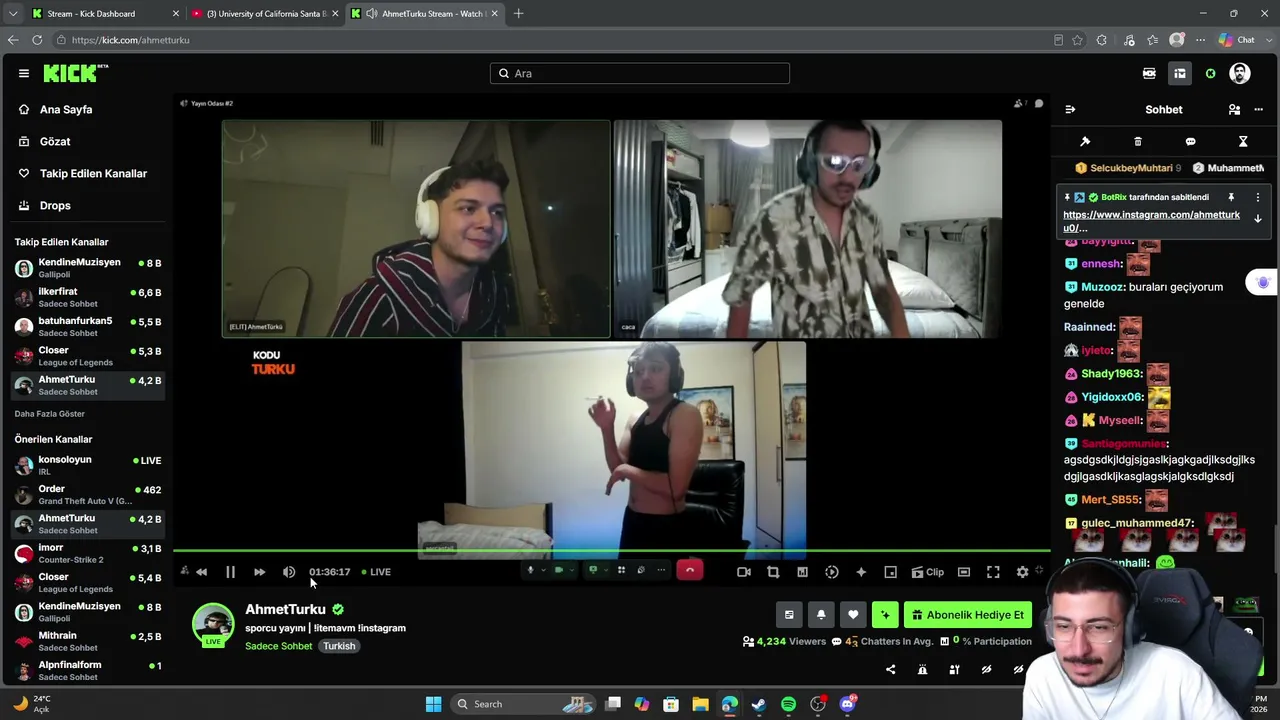Open the profile avatar menu
Viewport: 1280px width, 720px height.
1240,73
